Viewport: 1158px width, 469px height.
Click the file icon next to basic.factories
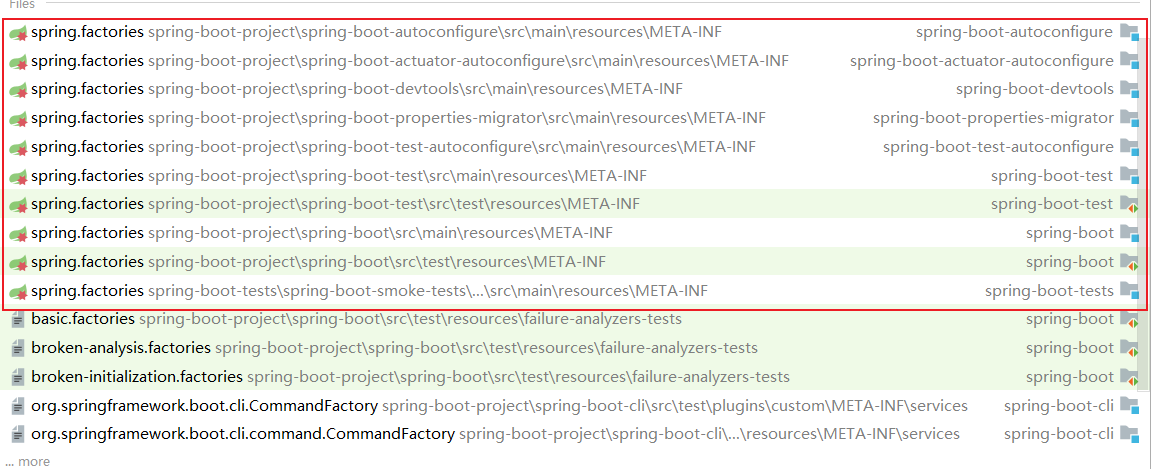[18, 320]
